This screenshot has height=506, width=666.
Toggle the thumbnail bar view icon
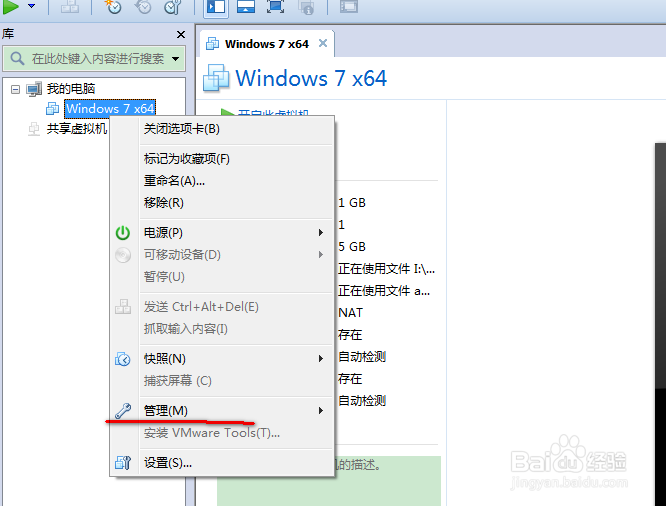(x=246, y=7)
